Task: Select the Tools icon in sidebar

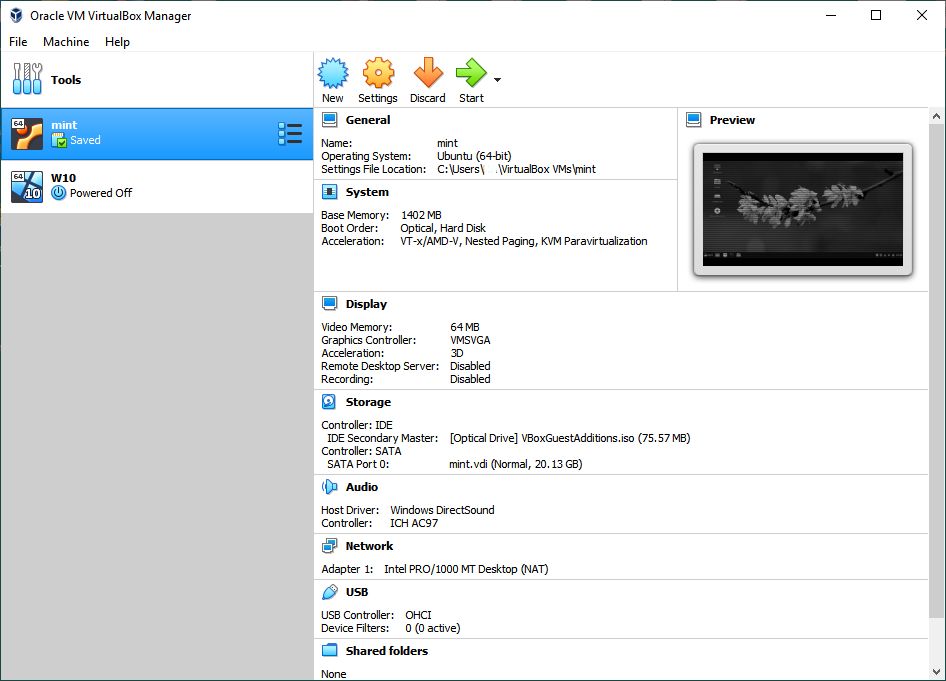Action: 28,79
